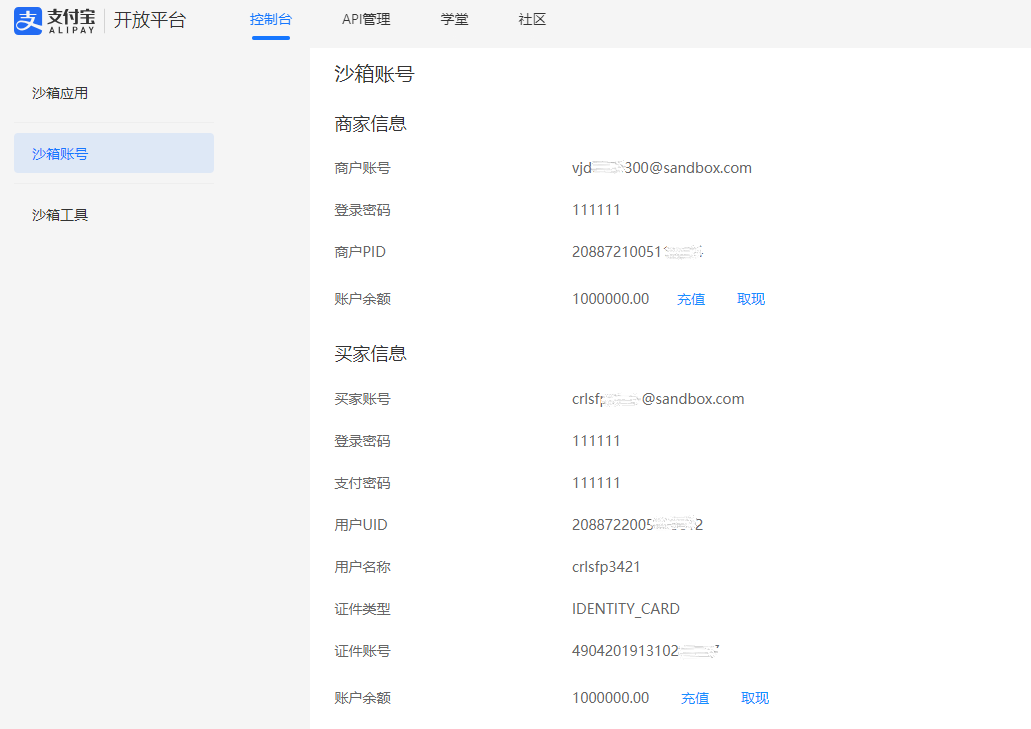Image resolution: width=1031 pixels, height=729 pixels.
Task: Click the 商户账号 label
Action: coord(362,168)
